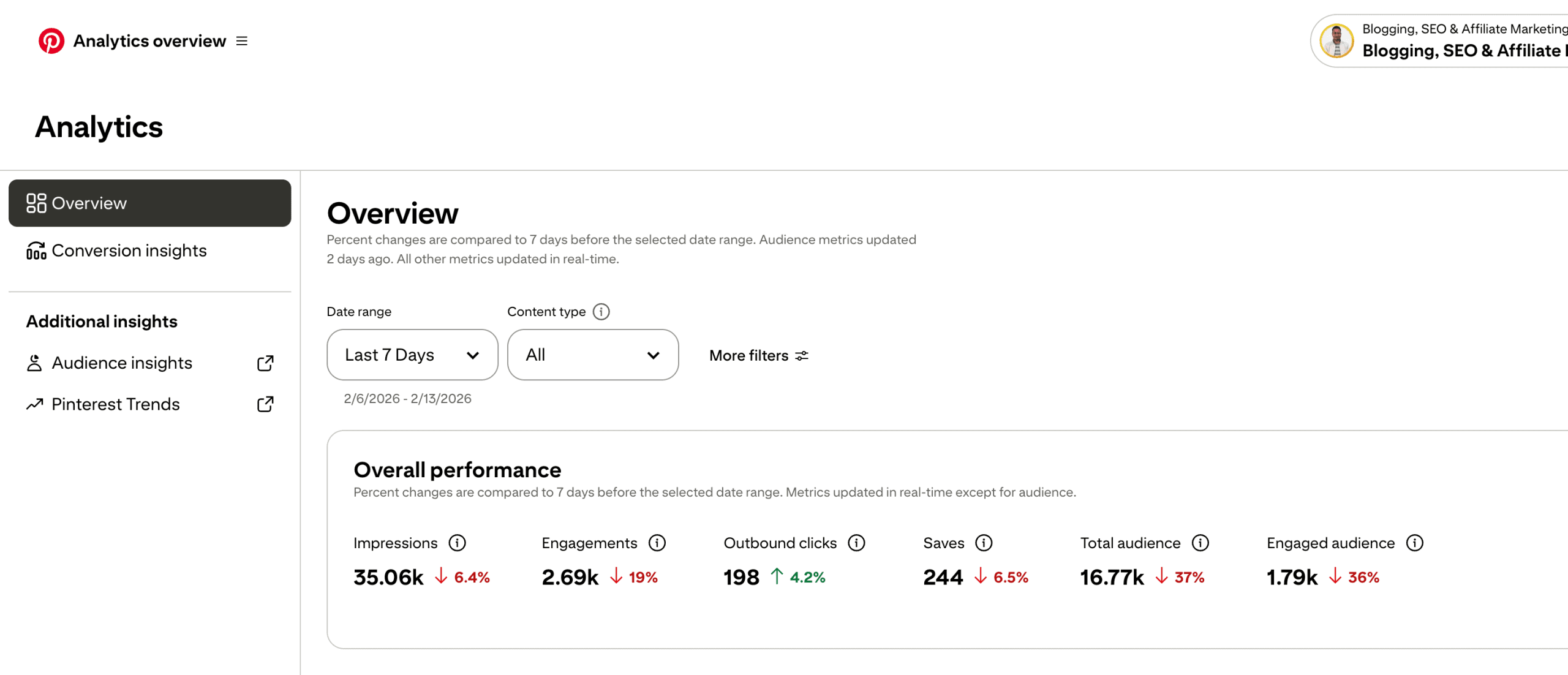1568x675 pixels.
Task: Open the Last 7 Days date range dropdown
Action: click(x=412, y=355)
